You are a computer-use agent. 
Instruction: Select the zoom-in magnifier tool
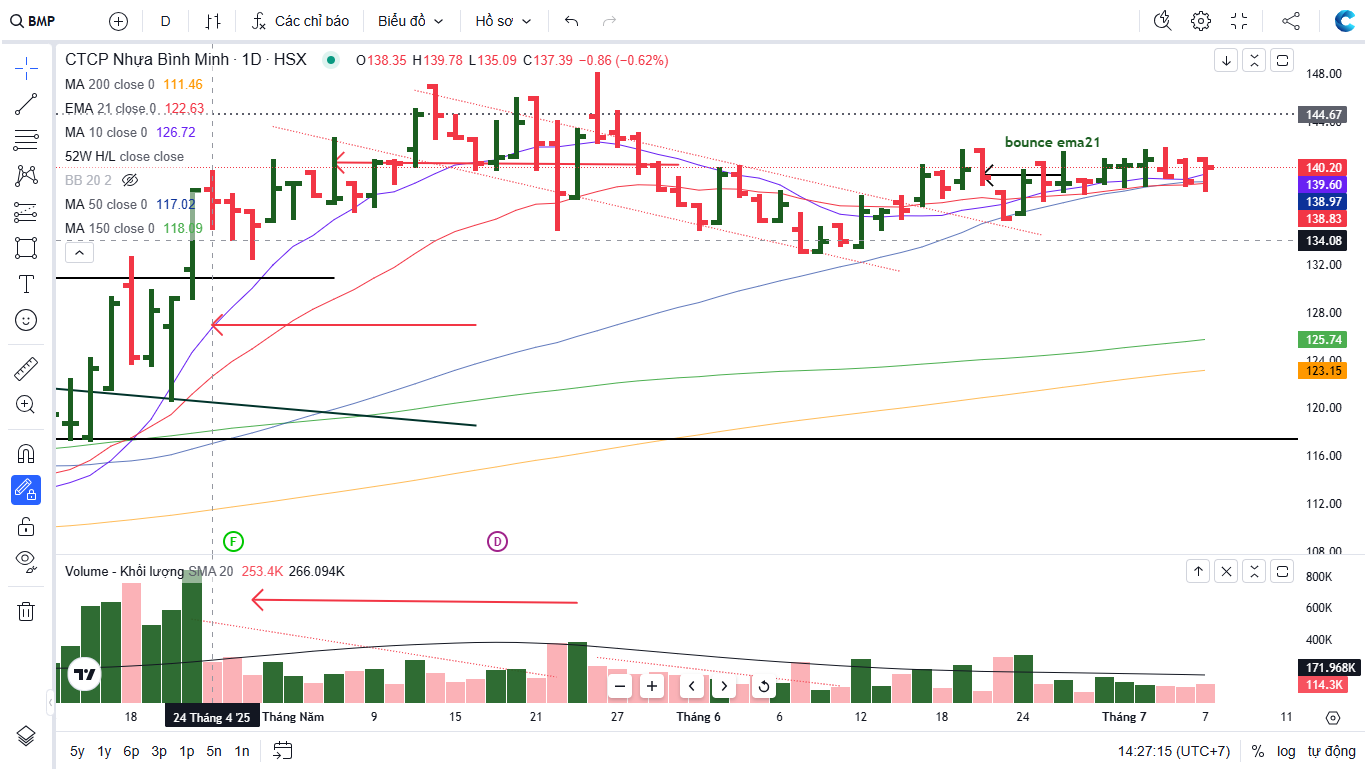click(26, 405)
